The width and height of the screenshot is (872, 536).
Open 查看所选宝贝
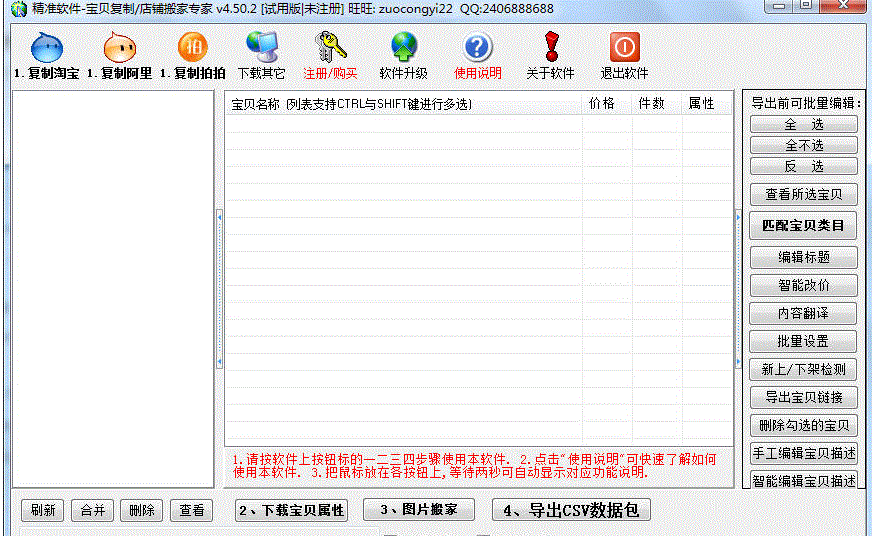click(x=804, y=195)
